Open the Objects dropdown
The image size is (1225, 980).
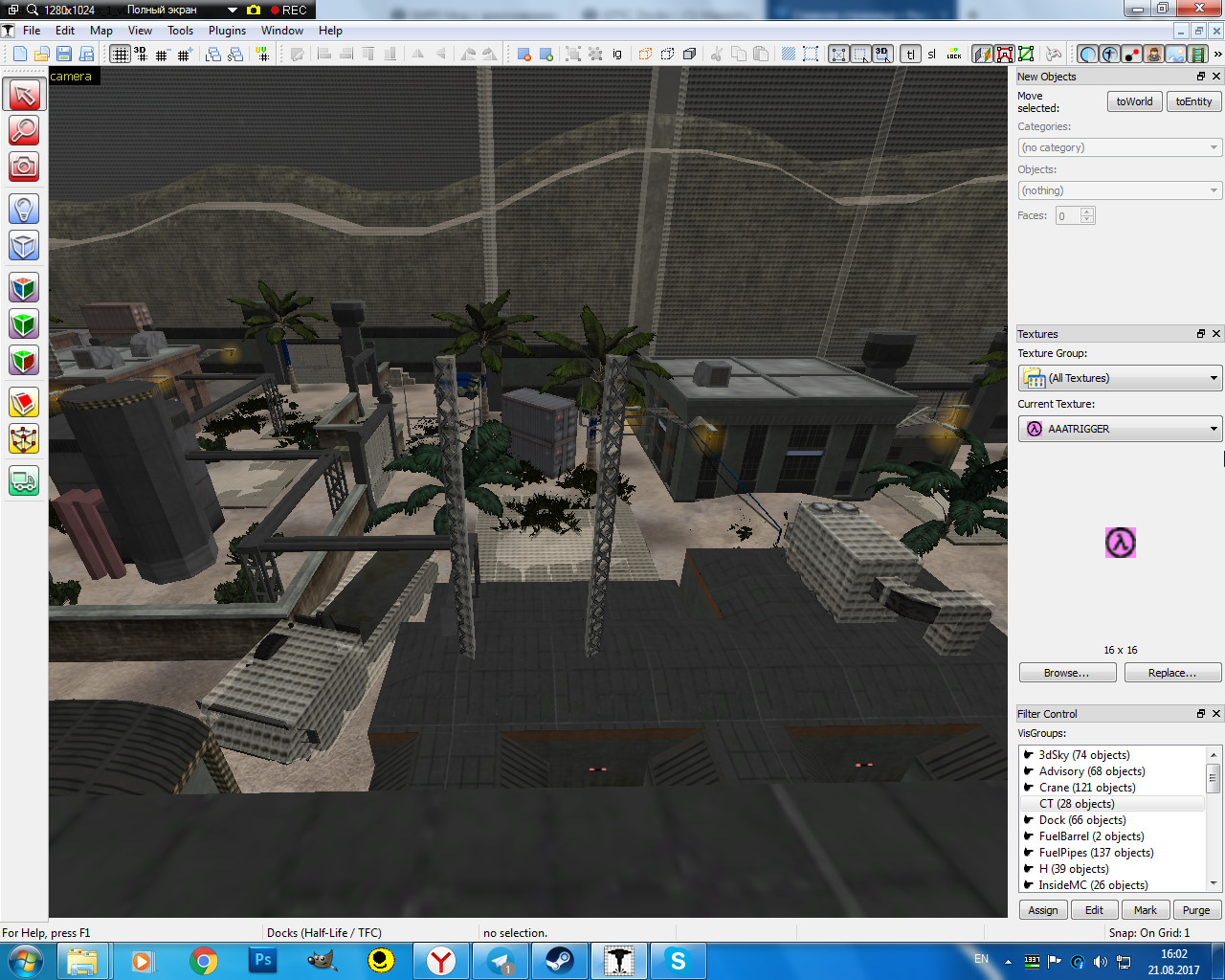point(1120,190)
